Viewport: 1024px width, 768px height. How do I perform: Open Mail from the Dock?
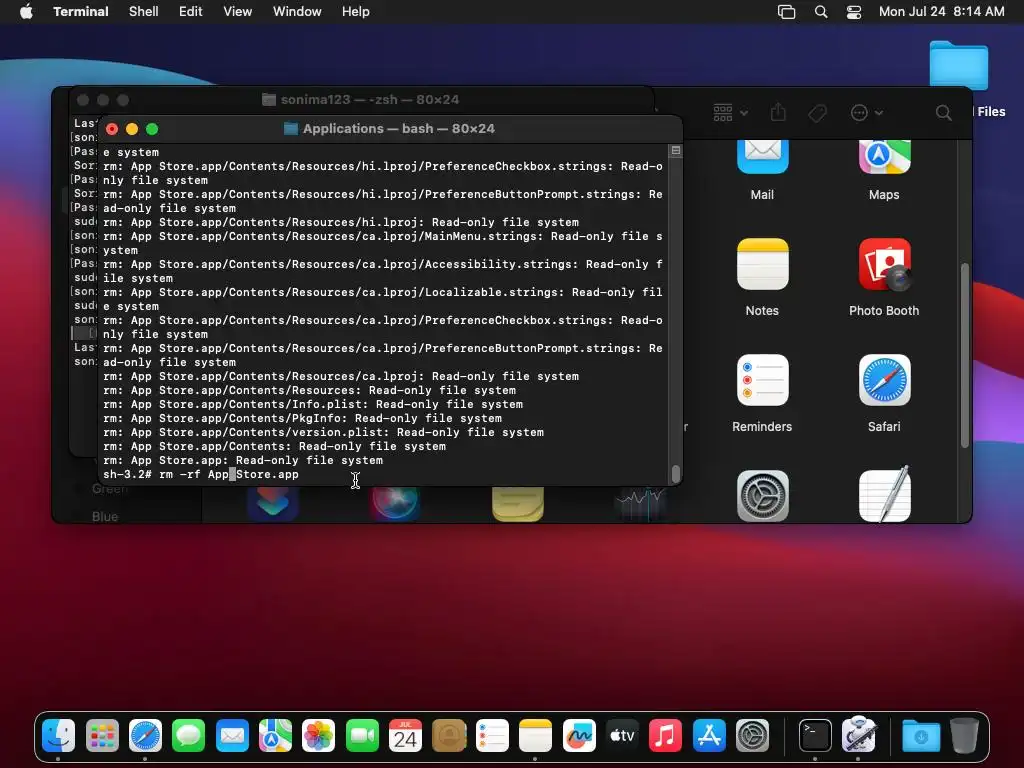click(232, 735)
